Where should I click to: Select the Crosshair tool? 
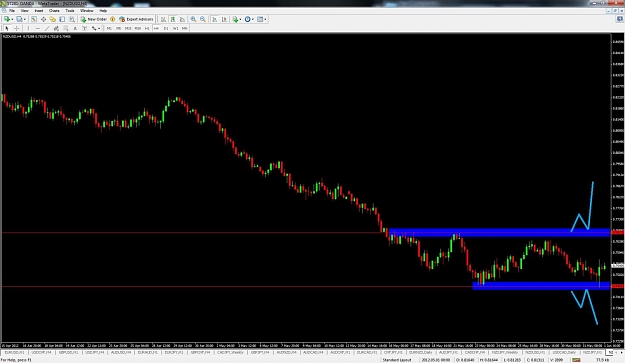click(16, 28)
